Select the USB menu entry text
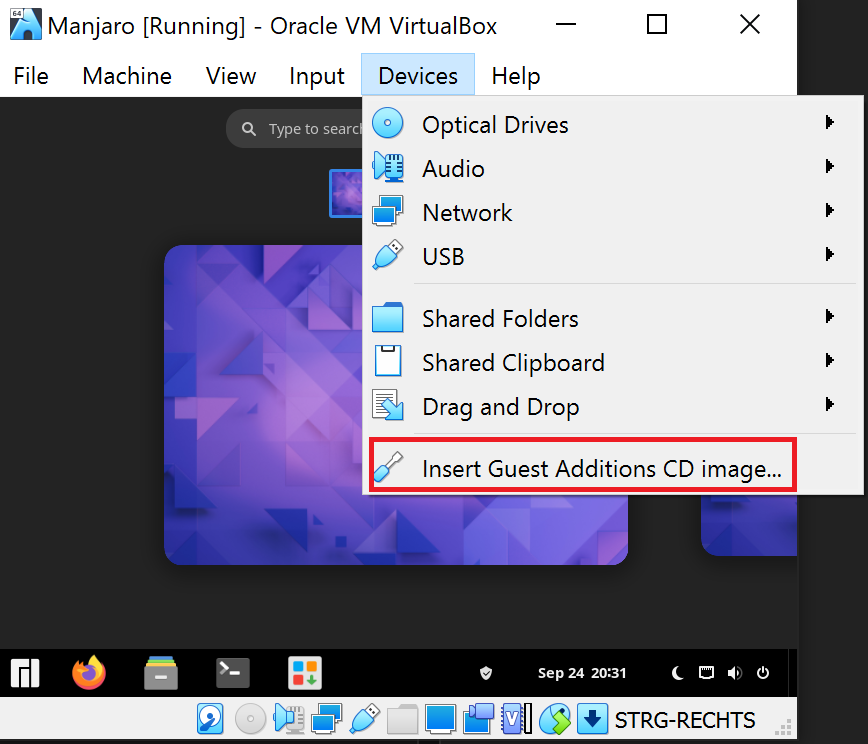The width and height of the screenshot is (868, 744). (x=443, y=257)
